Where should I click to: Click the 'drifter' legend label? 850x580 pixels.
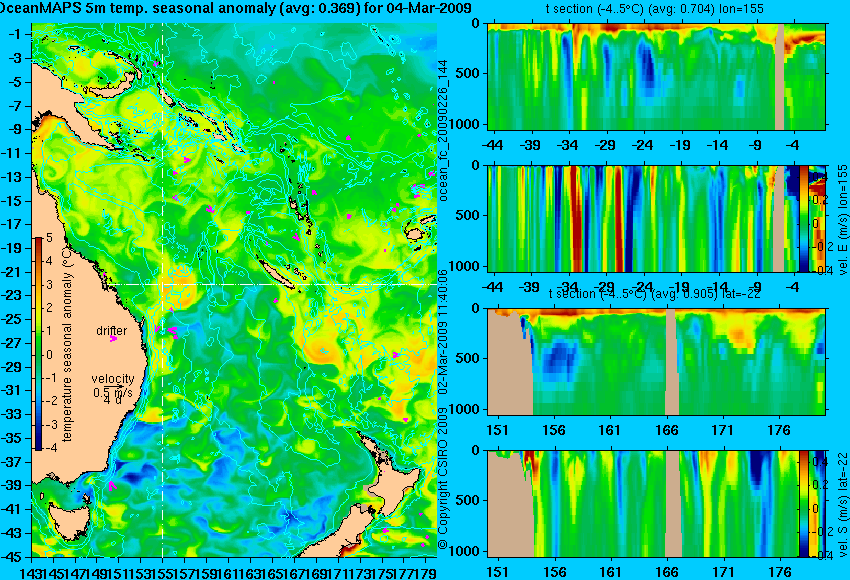pyautogui.click(x=112, y=331)
